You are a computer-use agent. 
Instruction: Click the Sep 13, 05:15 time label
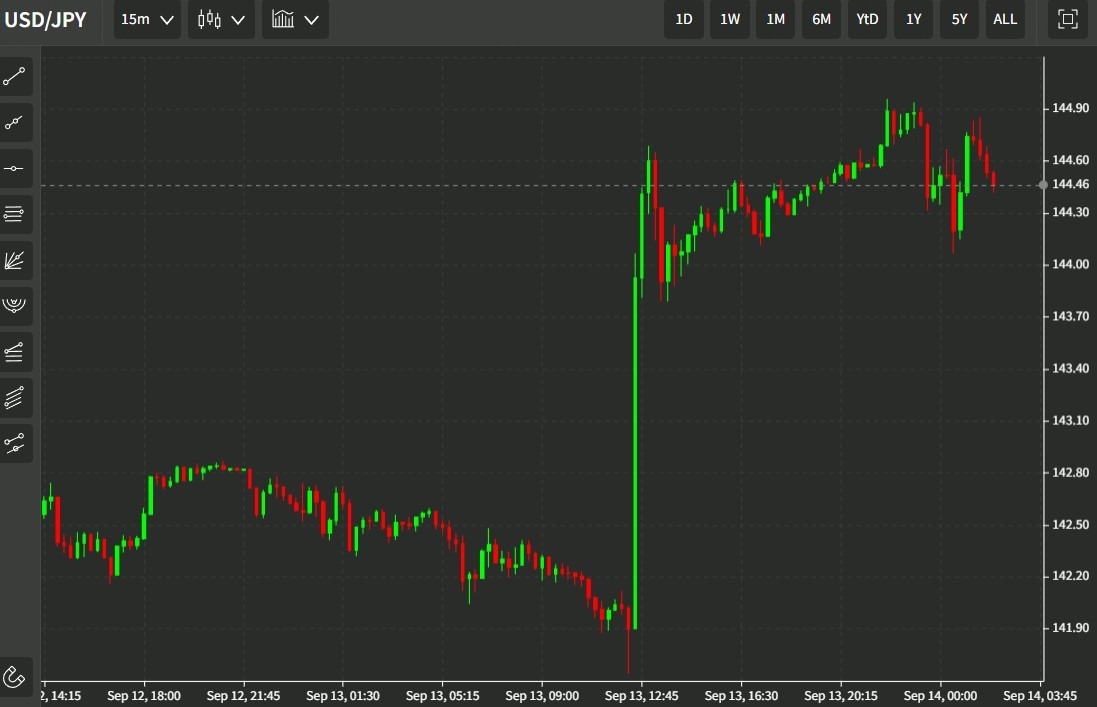coord(443,696)
